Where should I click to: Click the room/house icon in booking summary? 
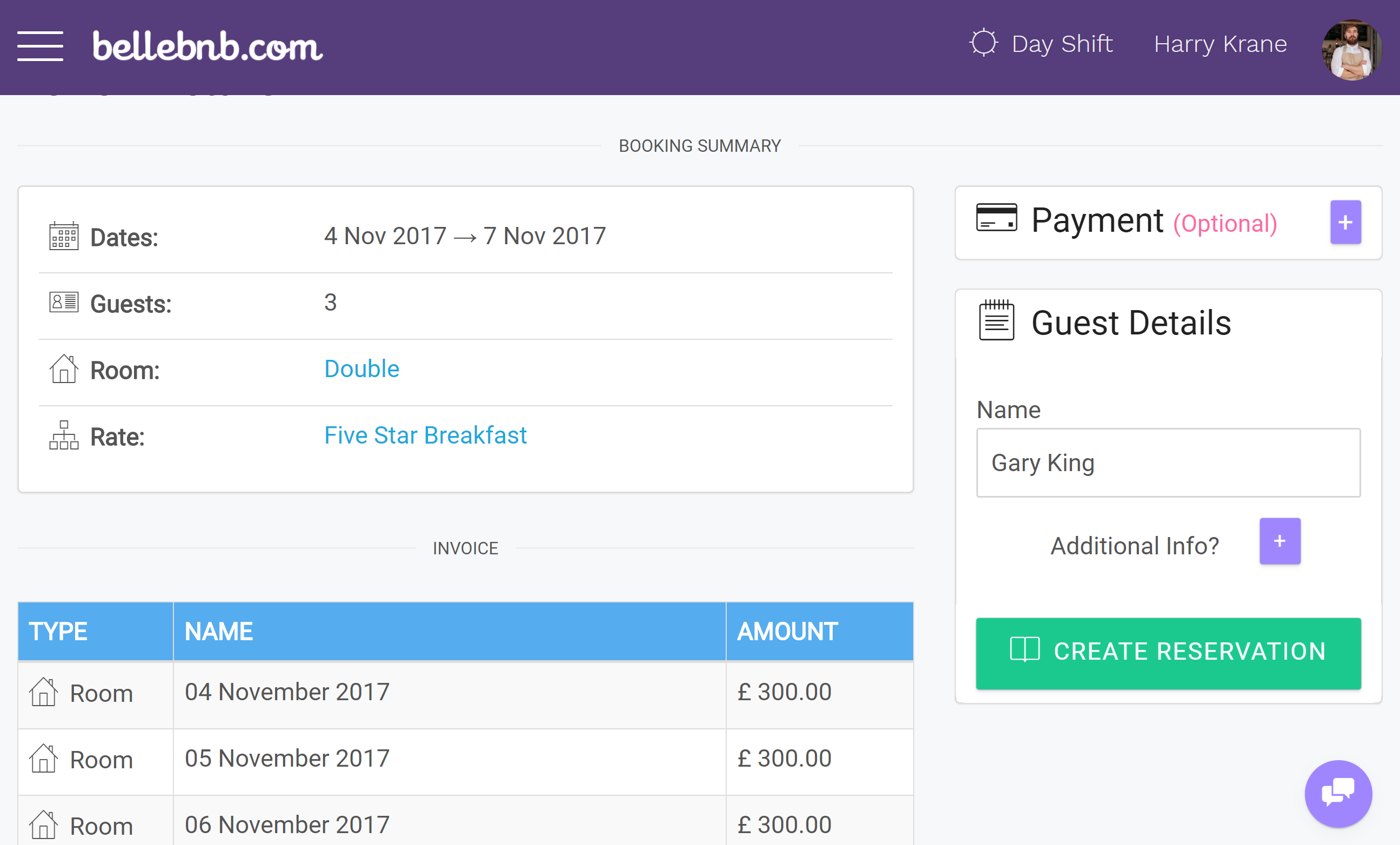click(66, 369)
